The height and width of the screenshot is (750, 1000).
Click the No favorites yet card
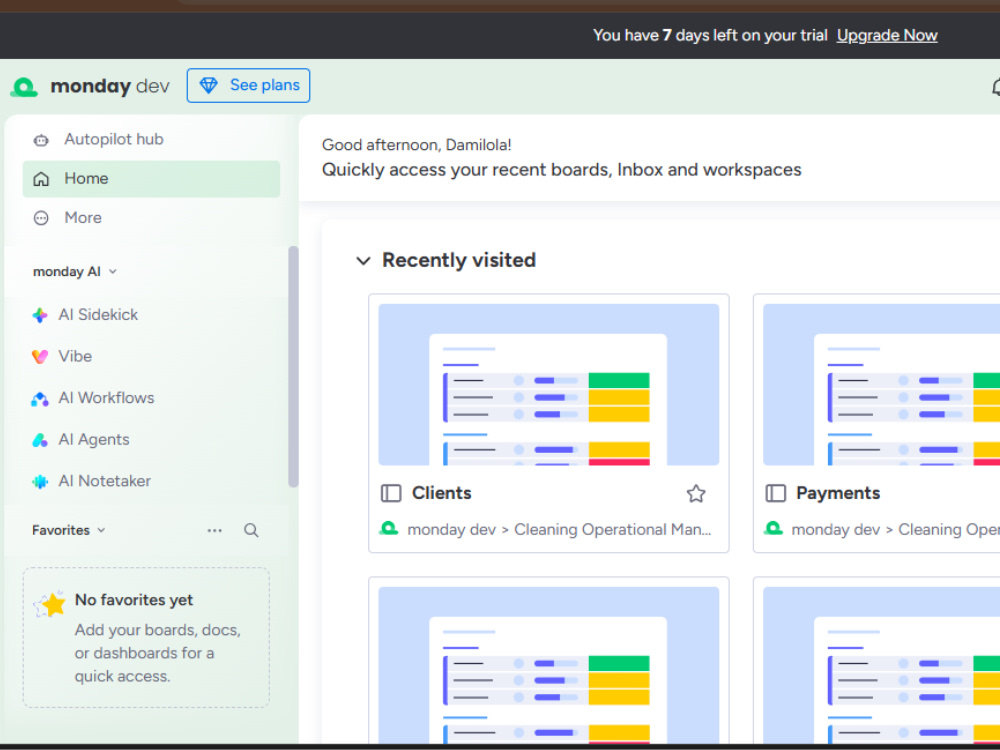[146, 638]
